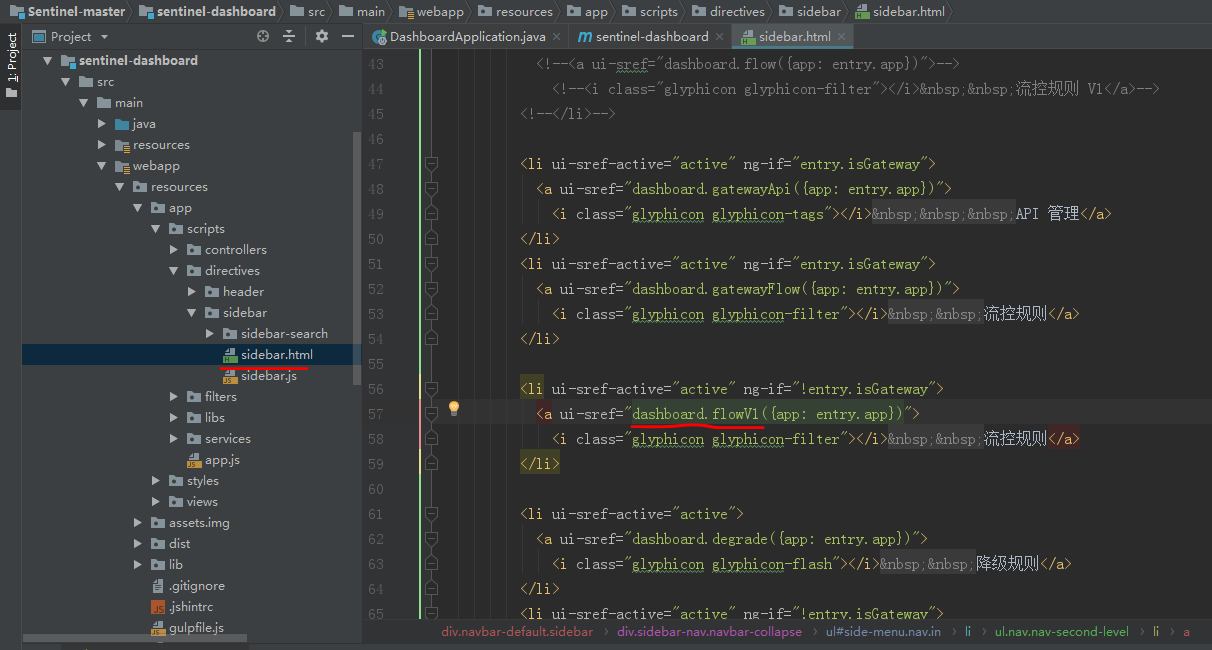This screenshot has height=650, width=1212.
Task: Click the Collapse All icon in Project panel
Action: pos(289,36)
